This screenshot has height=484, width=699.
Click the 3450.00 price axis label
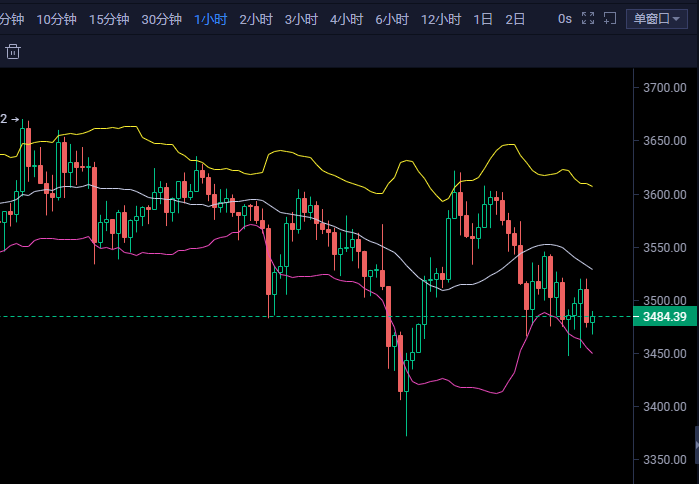coord(665,353)
